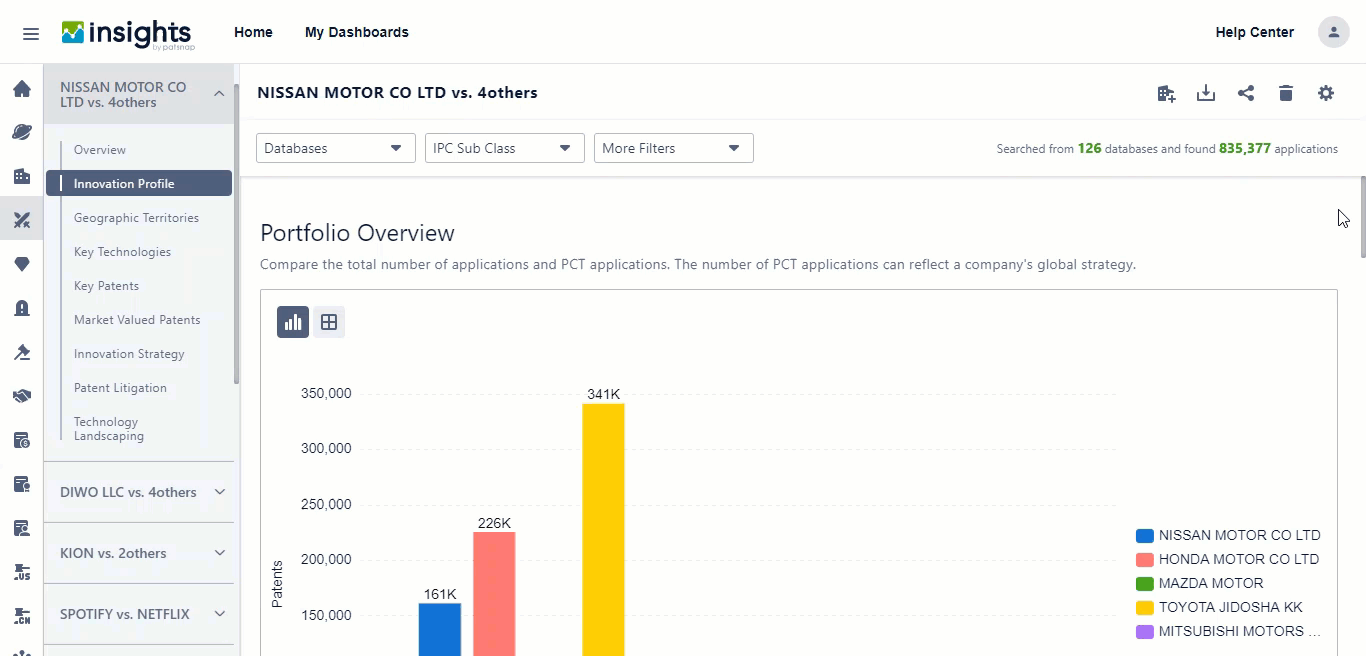Open the Databases filter dropdown
The height and width of the screenshot is (656, 1366).
[x=335, y=147]
